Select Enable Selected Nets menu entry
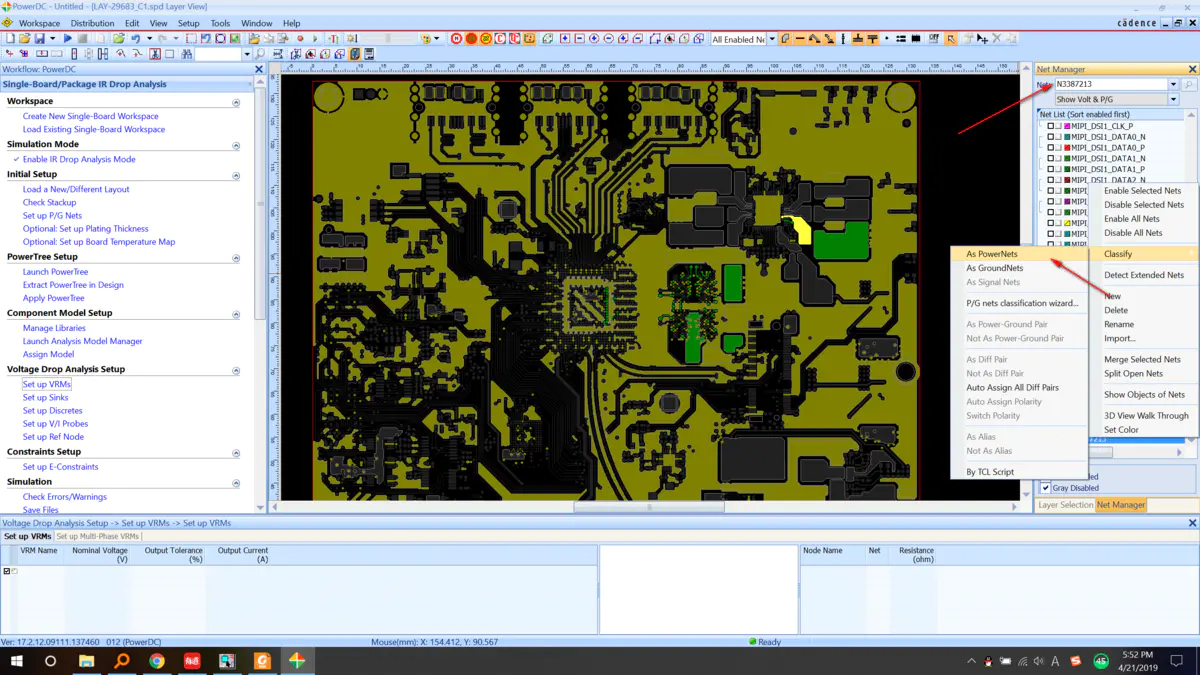This screenshot has width=1200, height=675. pos(1143,190)
